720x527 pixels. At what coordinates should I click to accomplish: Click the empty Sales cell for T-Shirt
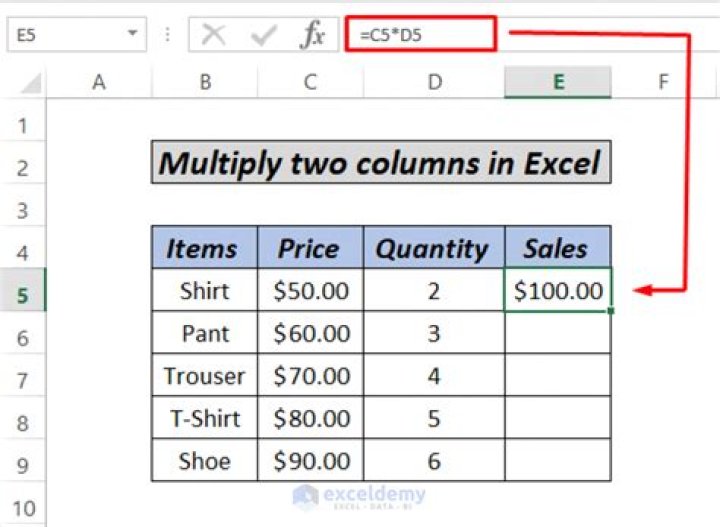click(558, 418)
